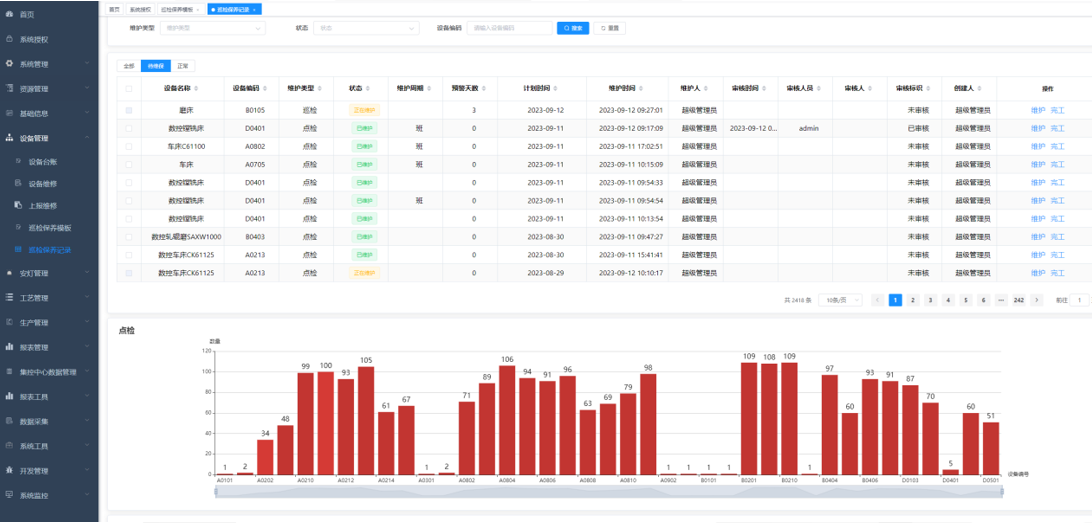
Task: Click the 系统授权 lock icon in sidebar
Action: [10, 40]
